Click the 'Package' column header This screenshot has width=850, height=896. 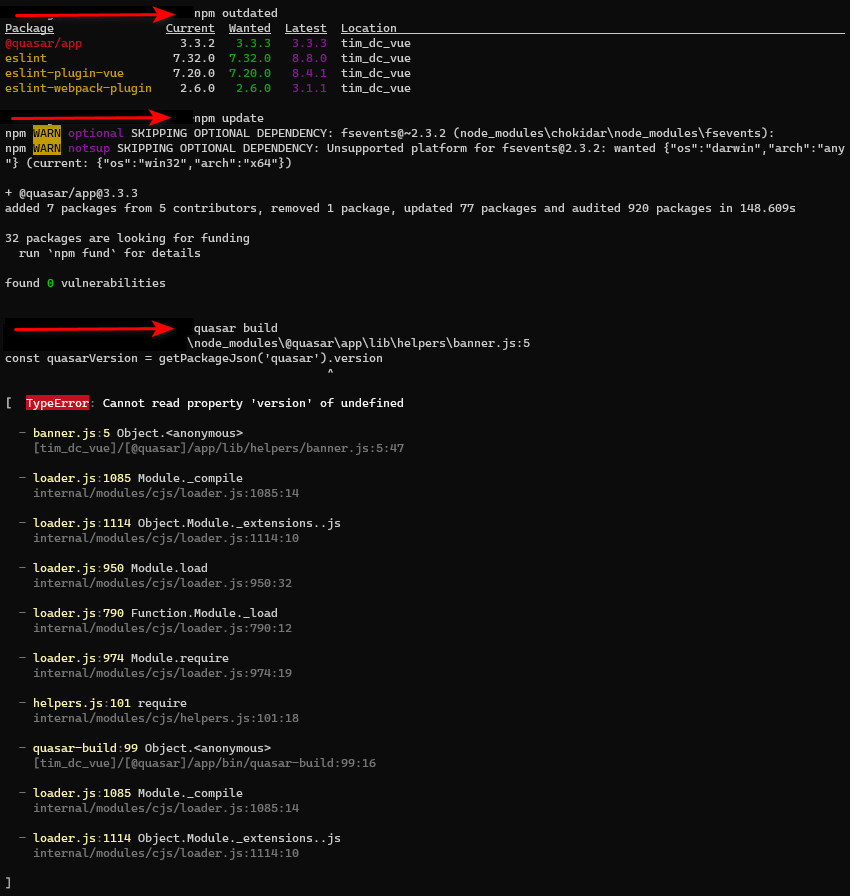coord(29,28)
